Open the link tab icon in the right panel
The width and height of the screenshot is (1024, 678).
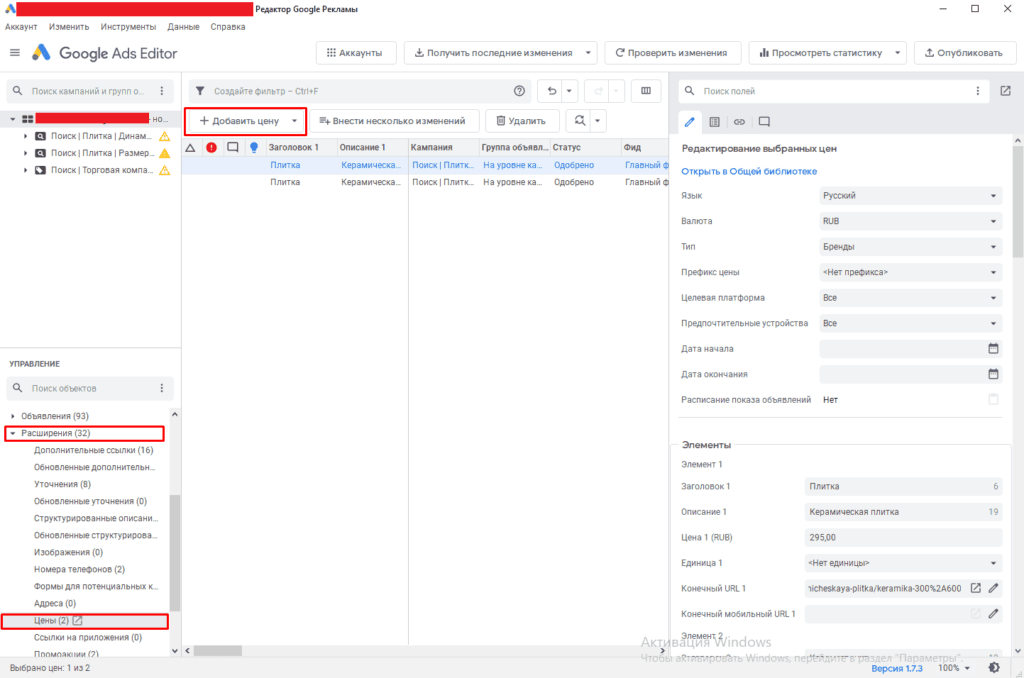click(x=739, y=122)
